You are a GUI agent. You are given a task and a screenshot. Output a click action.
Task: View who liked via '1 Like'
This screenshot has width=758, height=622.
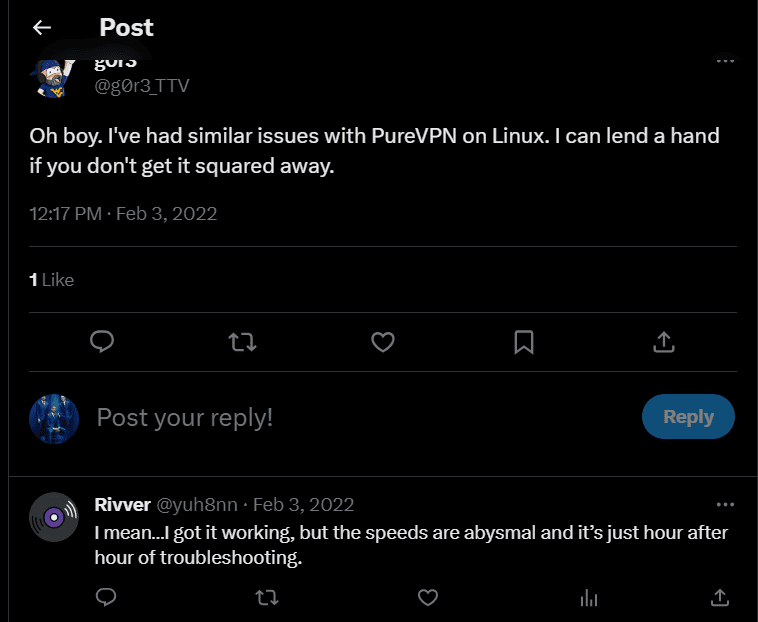52,280
